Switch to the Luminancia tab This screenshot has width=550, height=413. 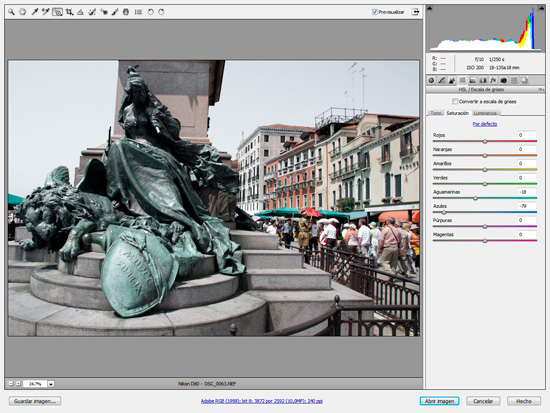(x=485, y=113)
